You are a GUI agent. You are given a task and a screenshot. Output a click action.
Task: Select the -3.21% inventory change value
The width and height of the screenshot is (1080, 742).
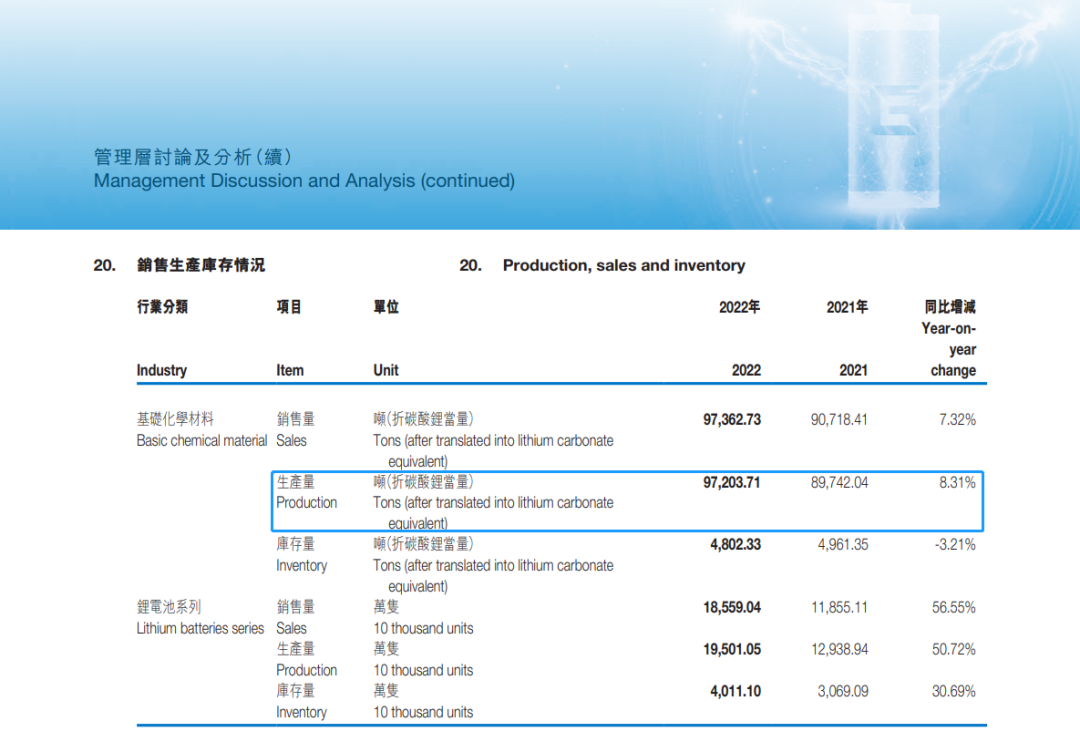[x=955, y=545]
